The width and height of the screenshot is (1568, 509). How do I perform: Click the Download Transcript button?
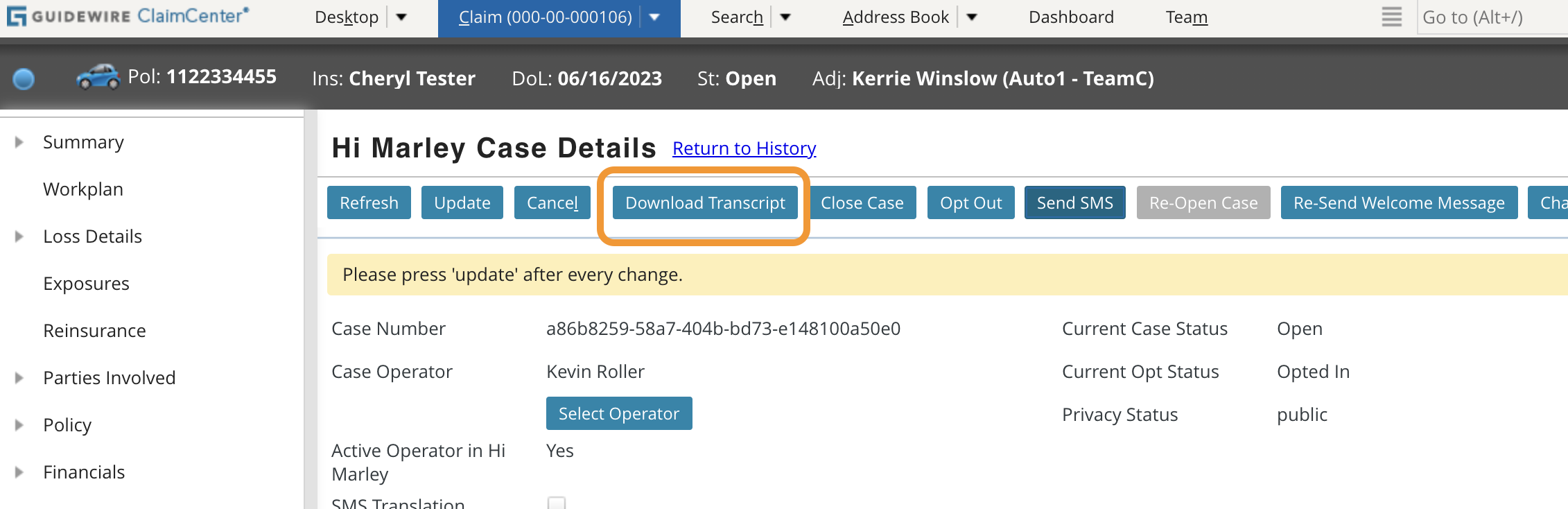click(x=705, y=202)
